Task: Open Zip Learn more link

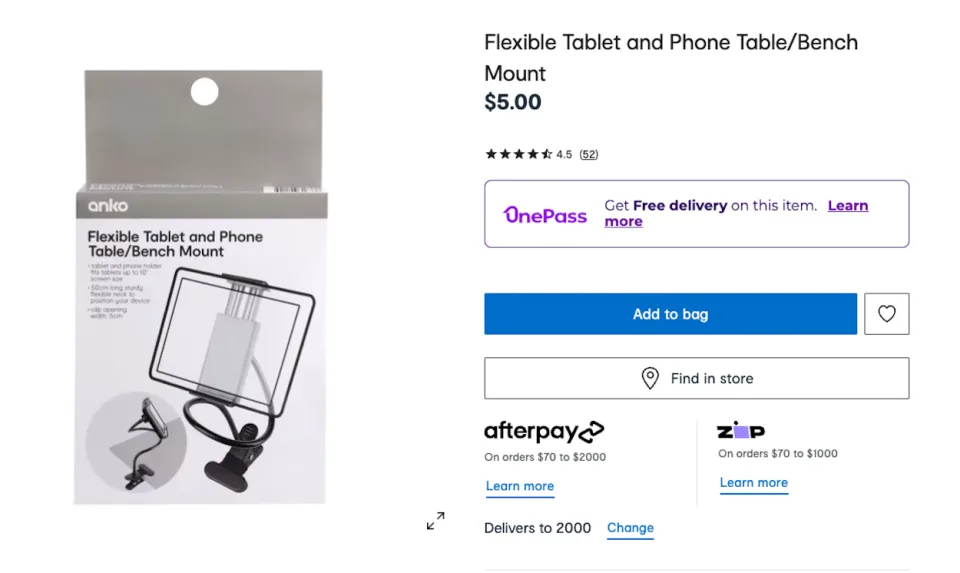Action: pos(754,482)
